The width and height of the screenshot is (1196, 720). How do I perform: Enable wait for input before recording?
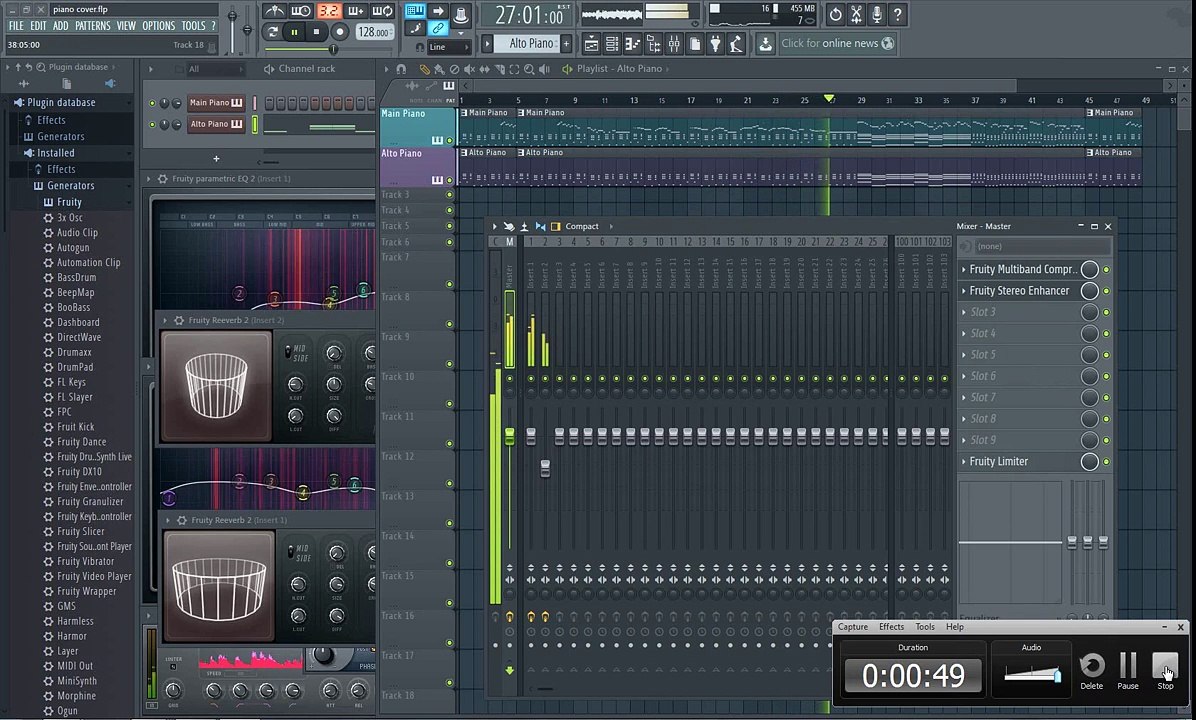click(x=301, y=11)
